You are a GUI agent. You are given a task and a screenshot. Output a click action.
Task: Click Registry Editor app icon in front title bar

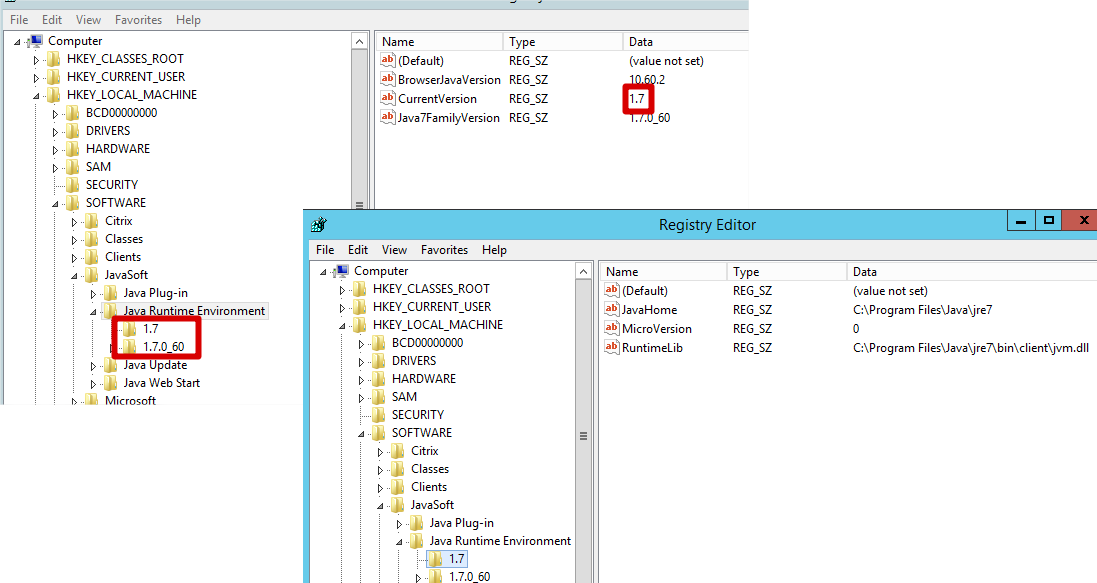point(319,225)
